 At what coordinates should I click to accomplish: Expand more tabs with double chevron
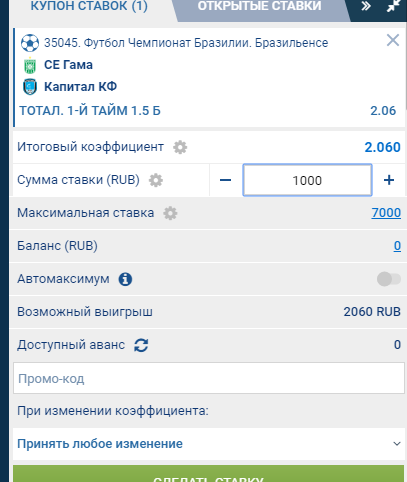click(366, 6)
